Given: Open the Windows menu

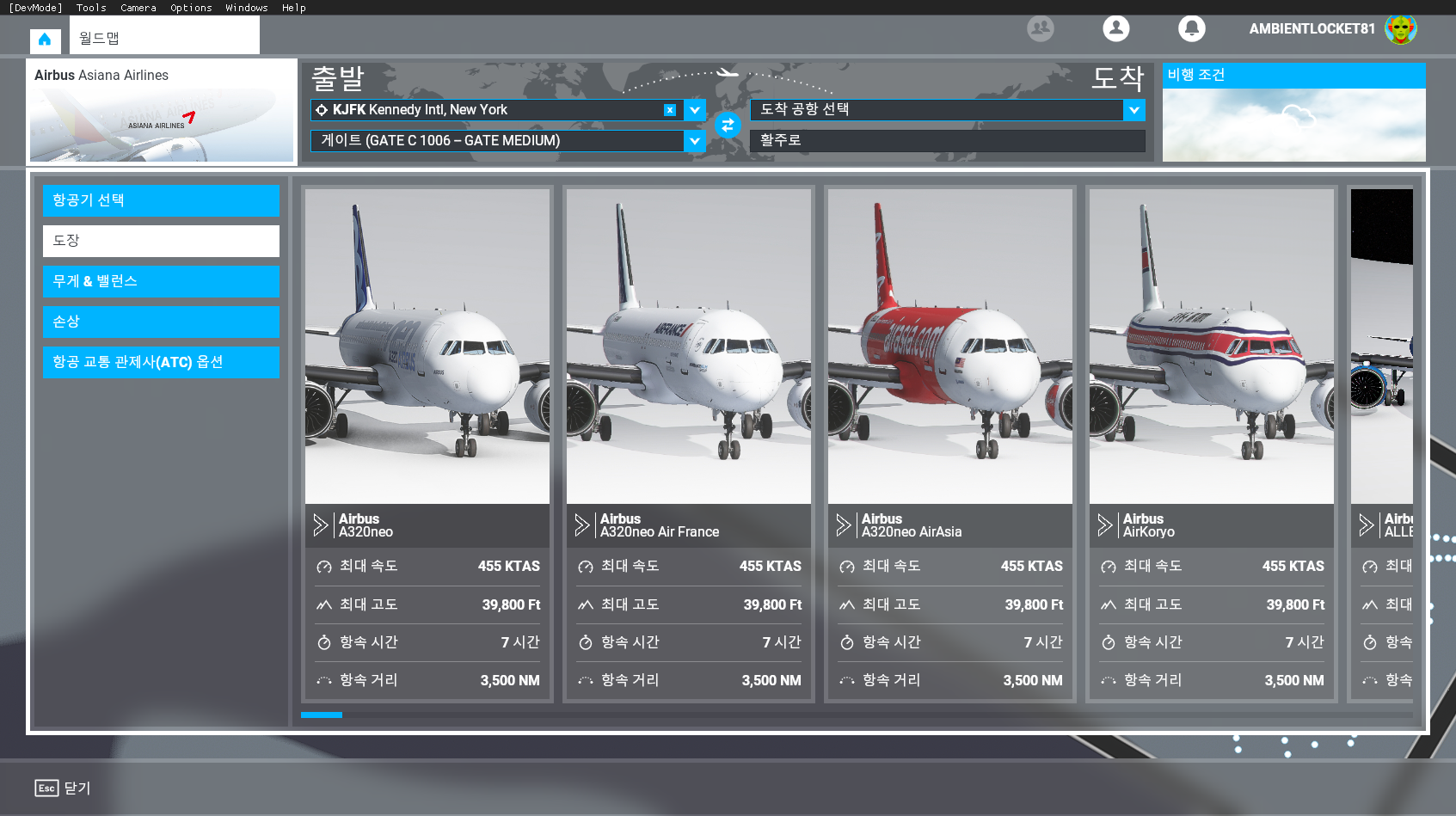Looking at the screenshot, I should pos(247,8).
